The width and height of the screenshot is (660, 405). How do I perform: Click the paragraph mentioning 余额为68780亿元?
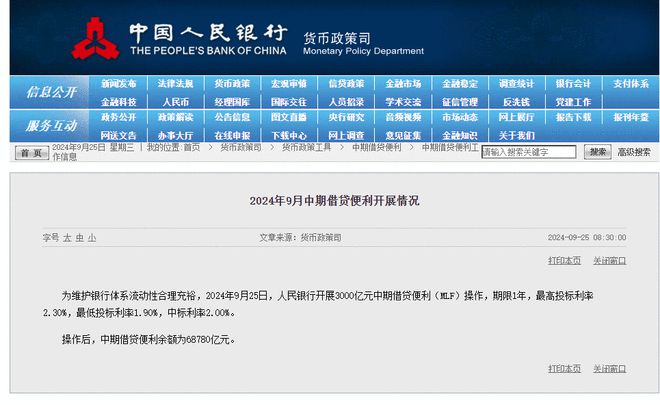pos(149,339)
